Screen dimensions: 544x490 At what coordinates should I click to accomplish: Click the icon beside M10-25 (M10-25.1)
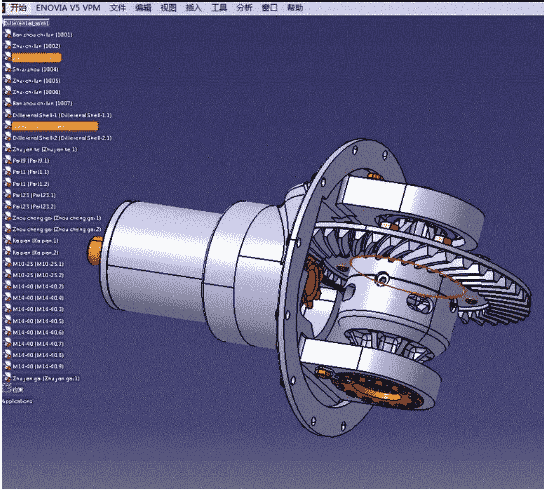(x=8, y=263)
